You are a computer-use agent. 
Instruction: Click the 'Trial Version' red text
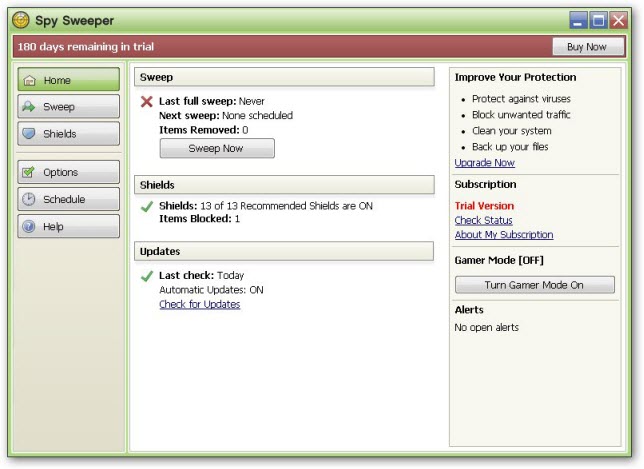click(x=484, y=206)
